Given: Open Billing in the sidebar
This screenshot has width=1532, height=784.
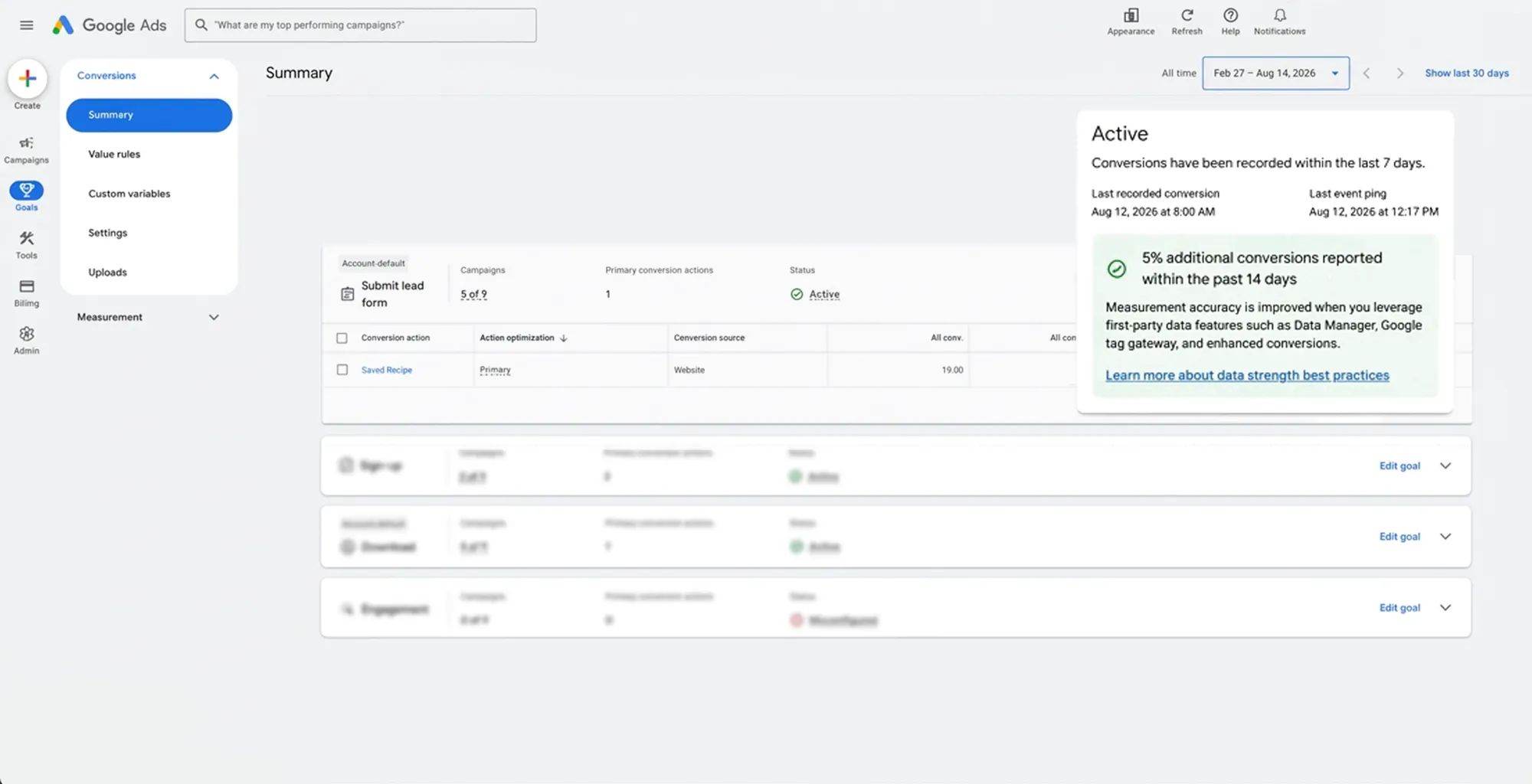Looking at the screenshot, I should 26,293.
